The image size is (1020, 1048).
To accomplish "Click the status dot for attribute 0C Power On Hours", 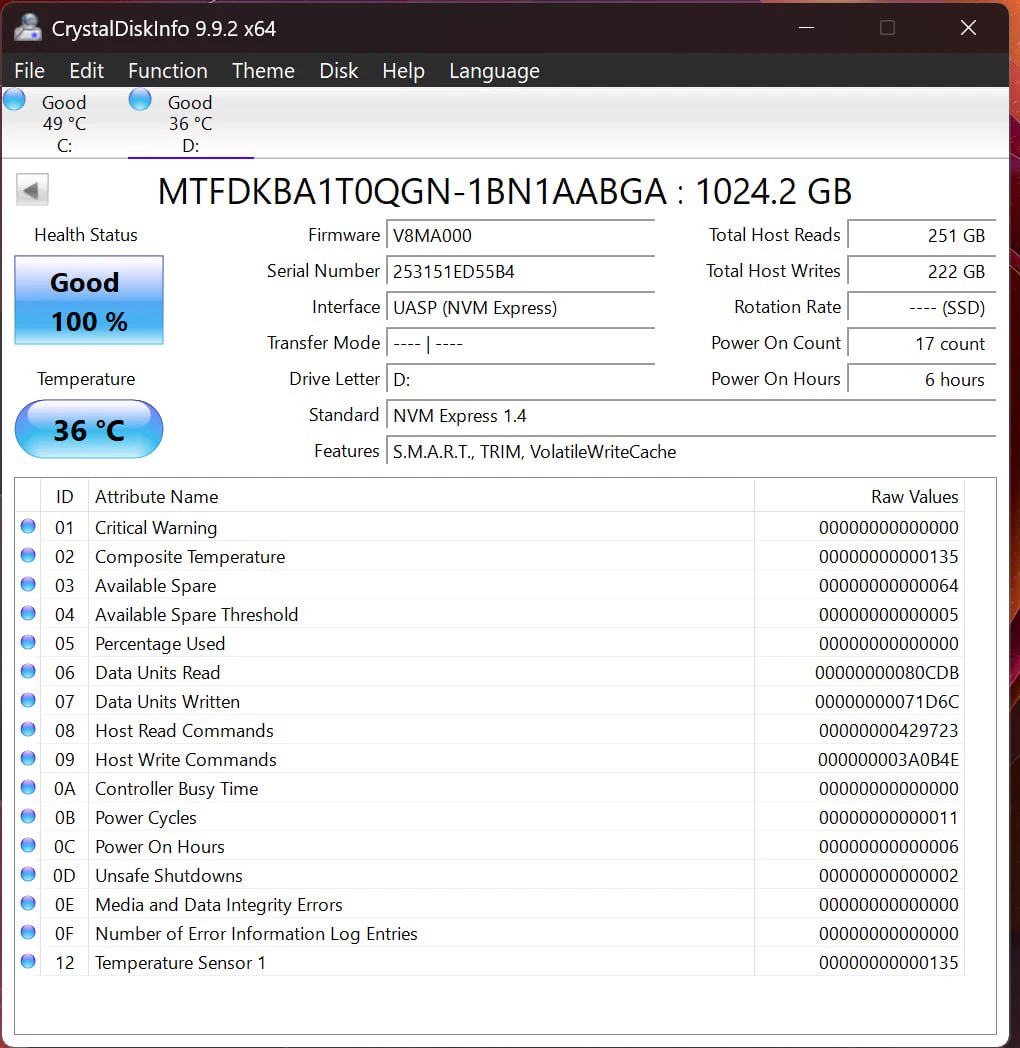I will coord(28,845).
